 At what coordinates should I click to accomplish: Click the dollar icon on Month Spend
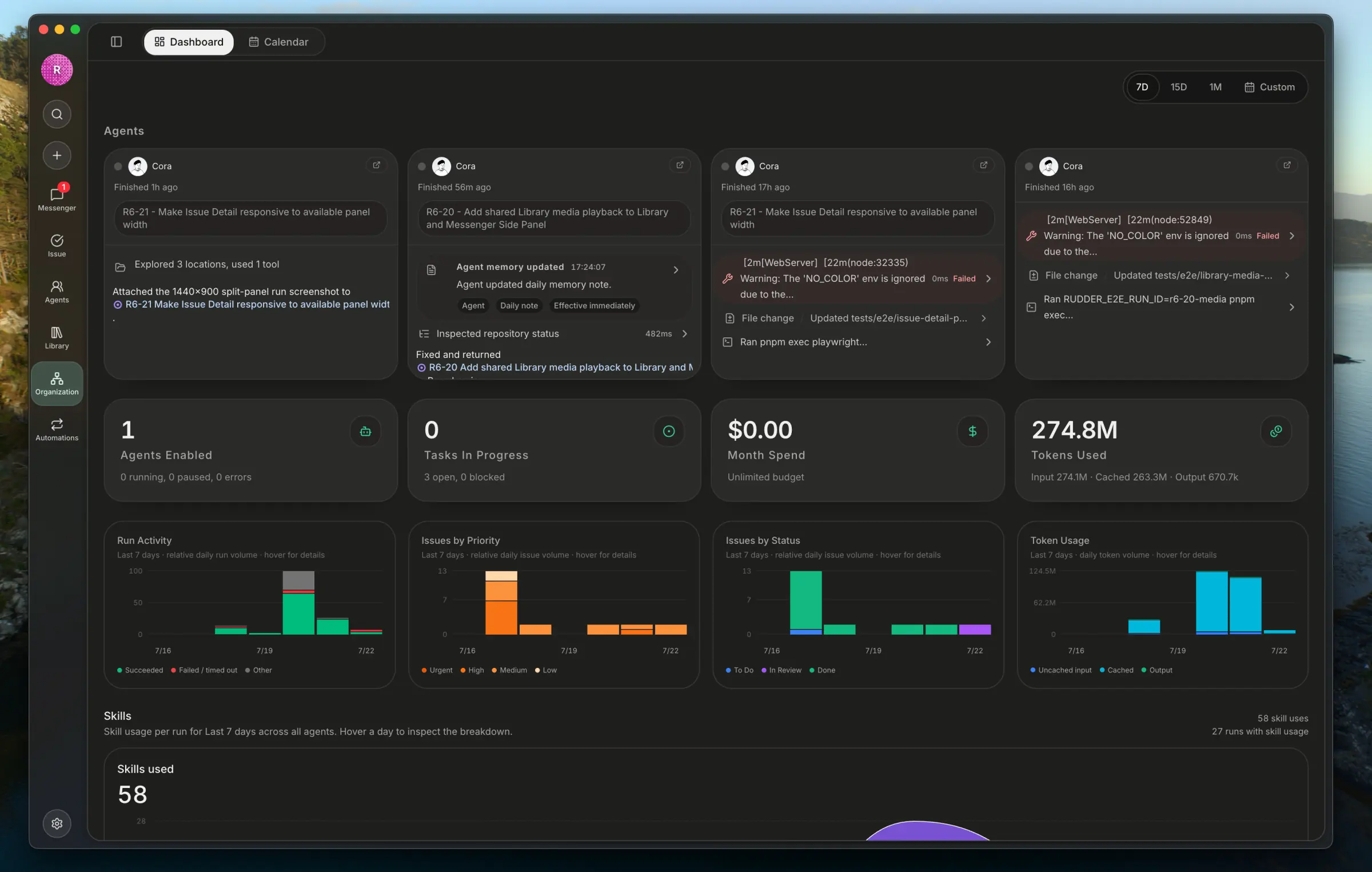[972, 431]
